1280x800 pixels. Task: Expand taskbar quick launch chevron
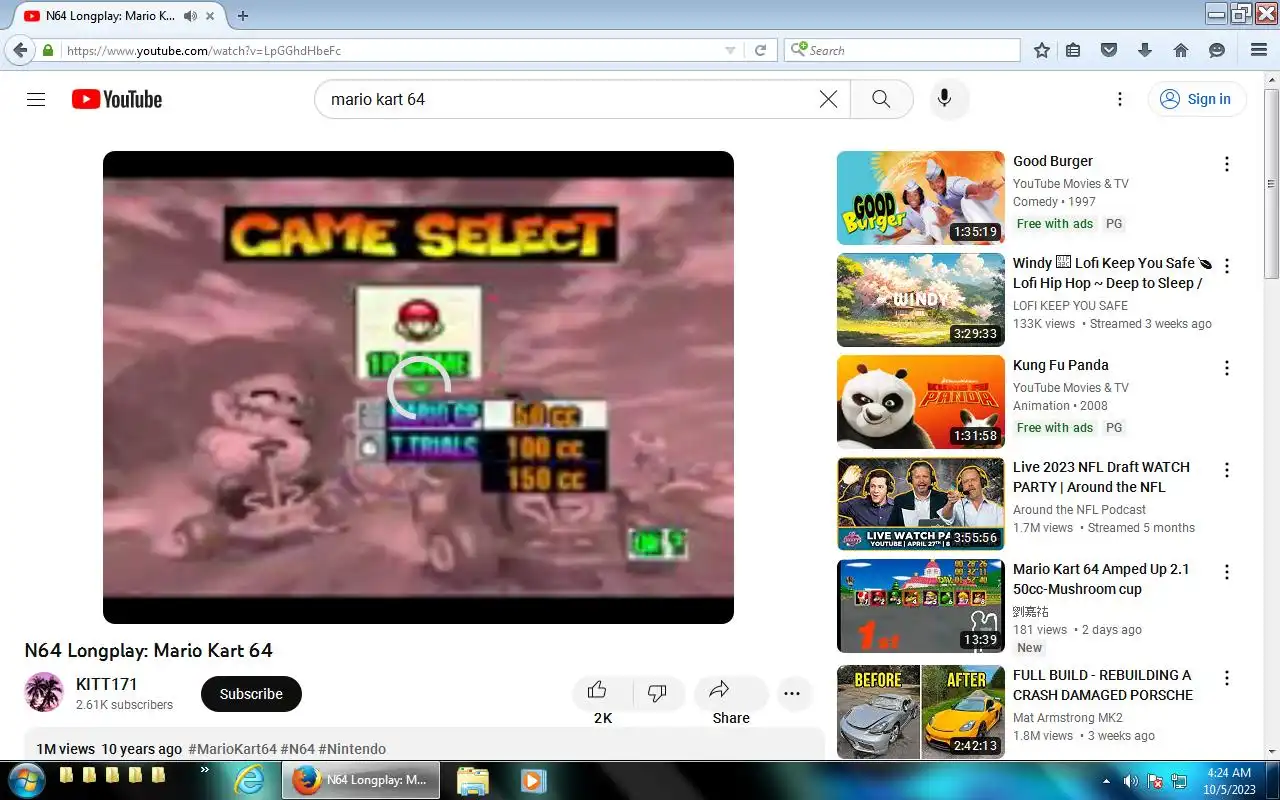click(x=205, y=770)
